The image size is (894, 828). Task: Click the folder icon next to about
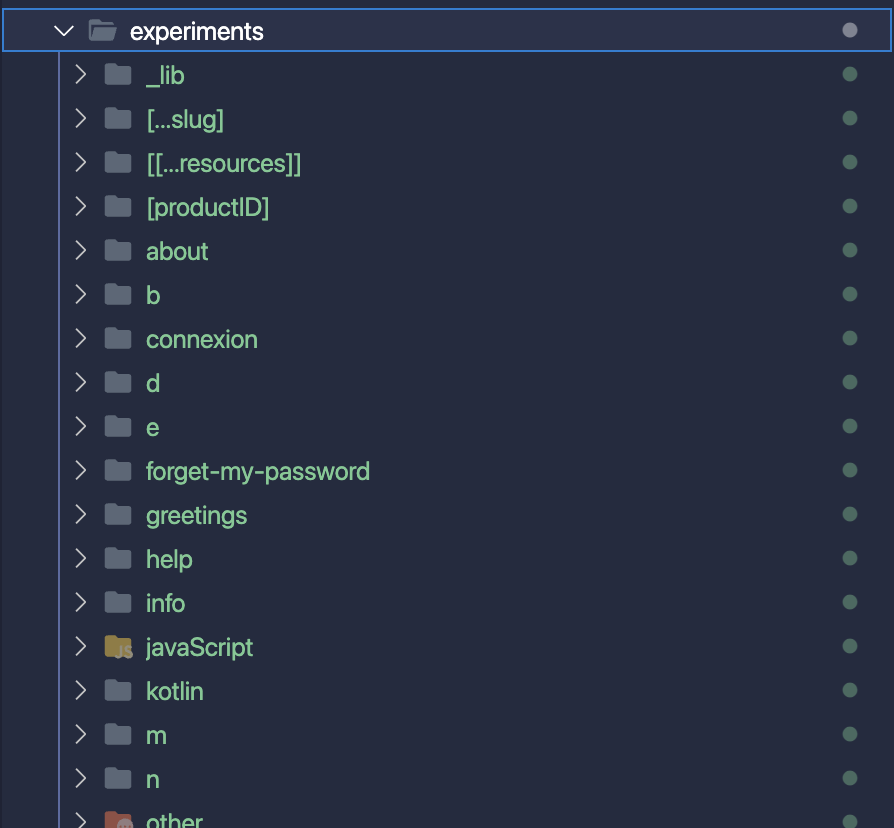[x=118, y=251]
